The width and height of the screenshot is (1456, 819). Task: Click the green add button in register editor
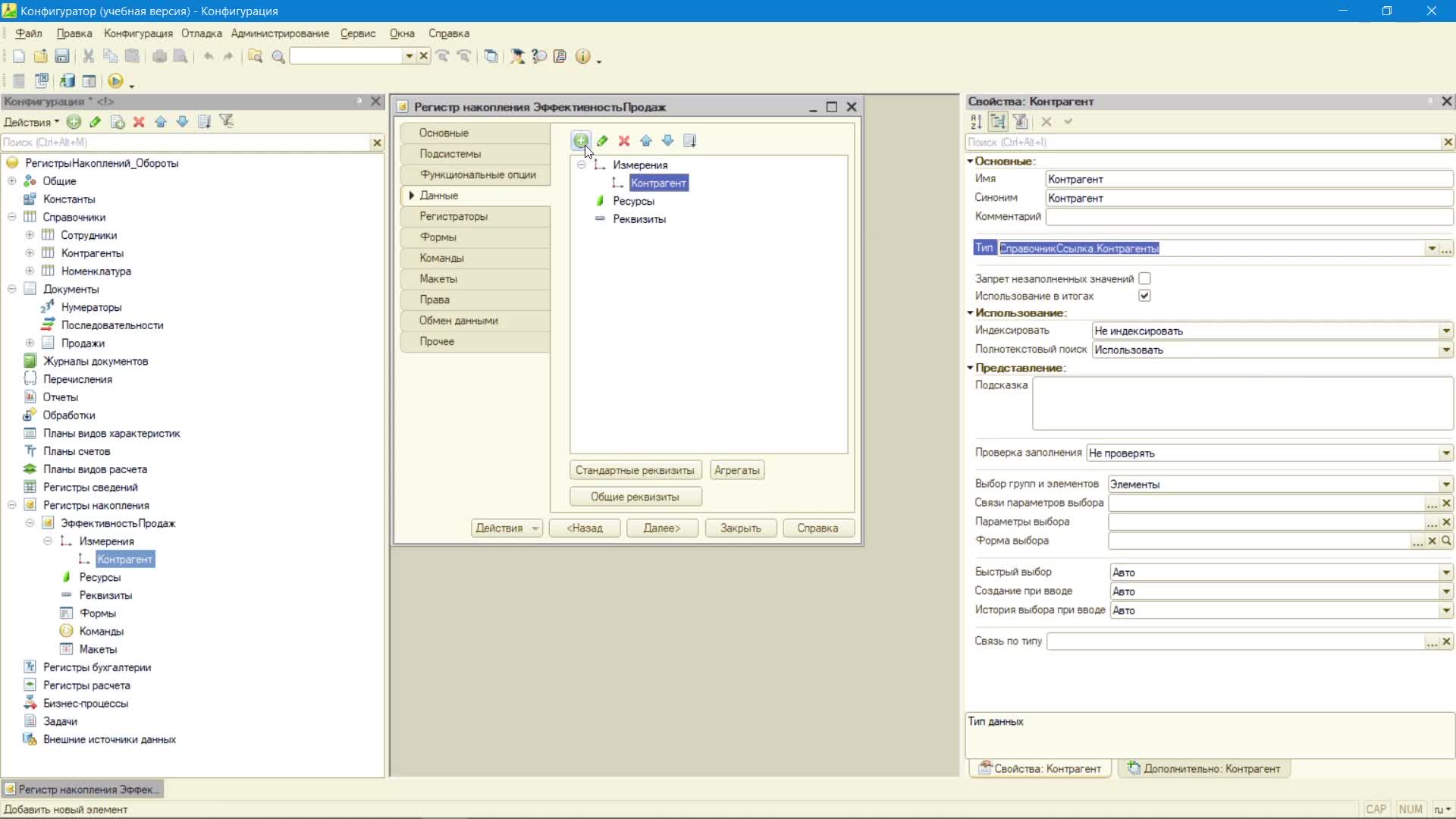point(580,140)
